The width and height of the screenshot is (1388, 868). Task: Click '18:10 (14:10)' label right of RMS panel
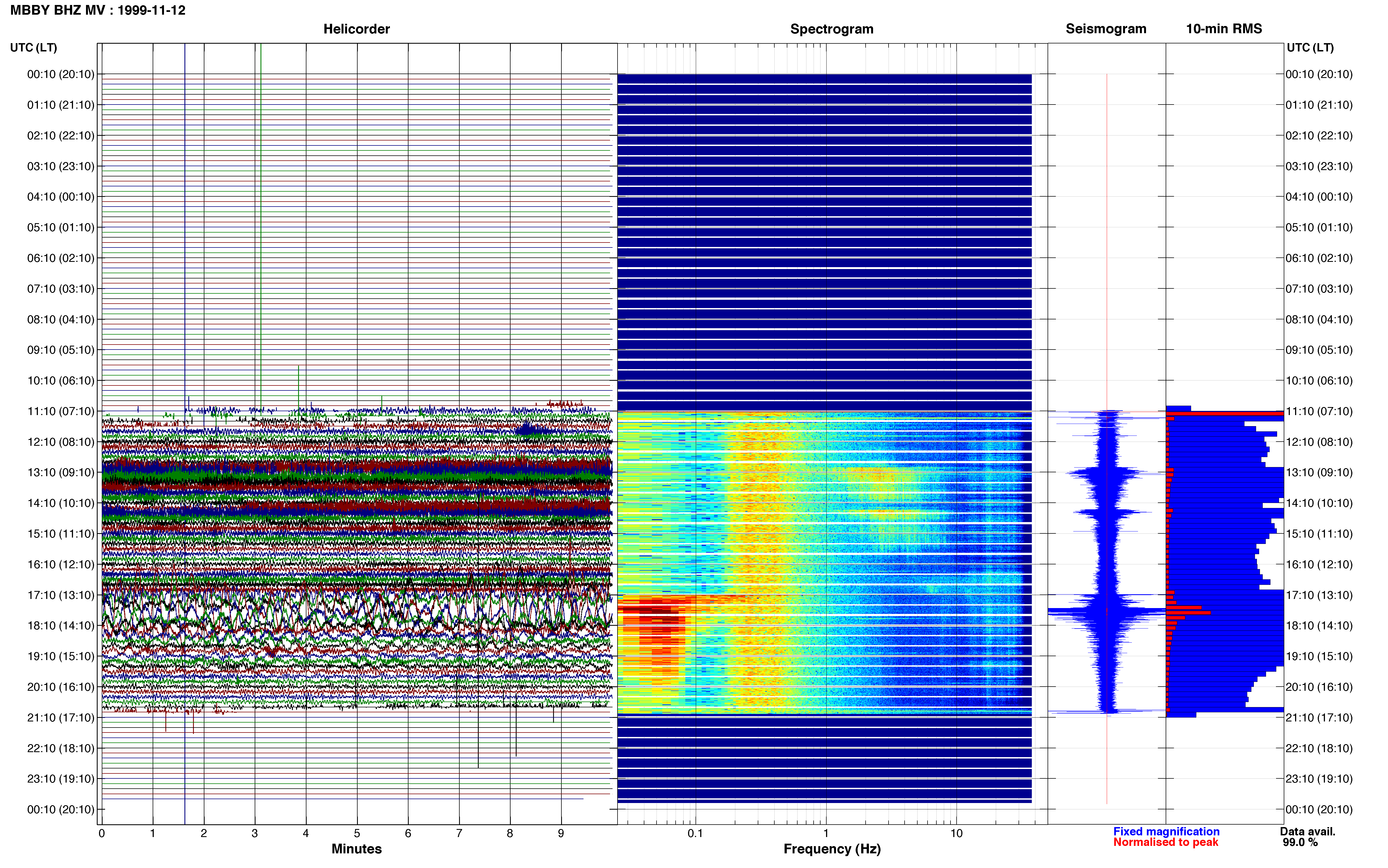[x=1319, y=626]
